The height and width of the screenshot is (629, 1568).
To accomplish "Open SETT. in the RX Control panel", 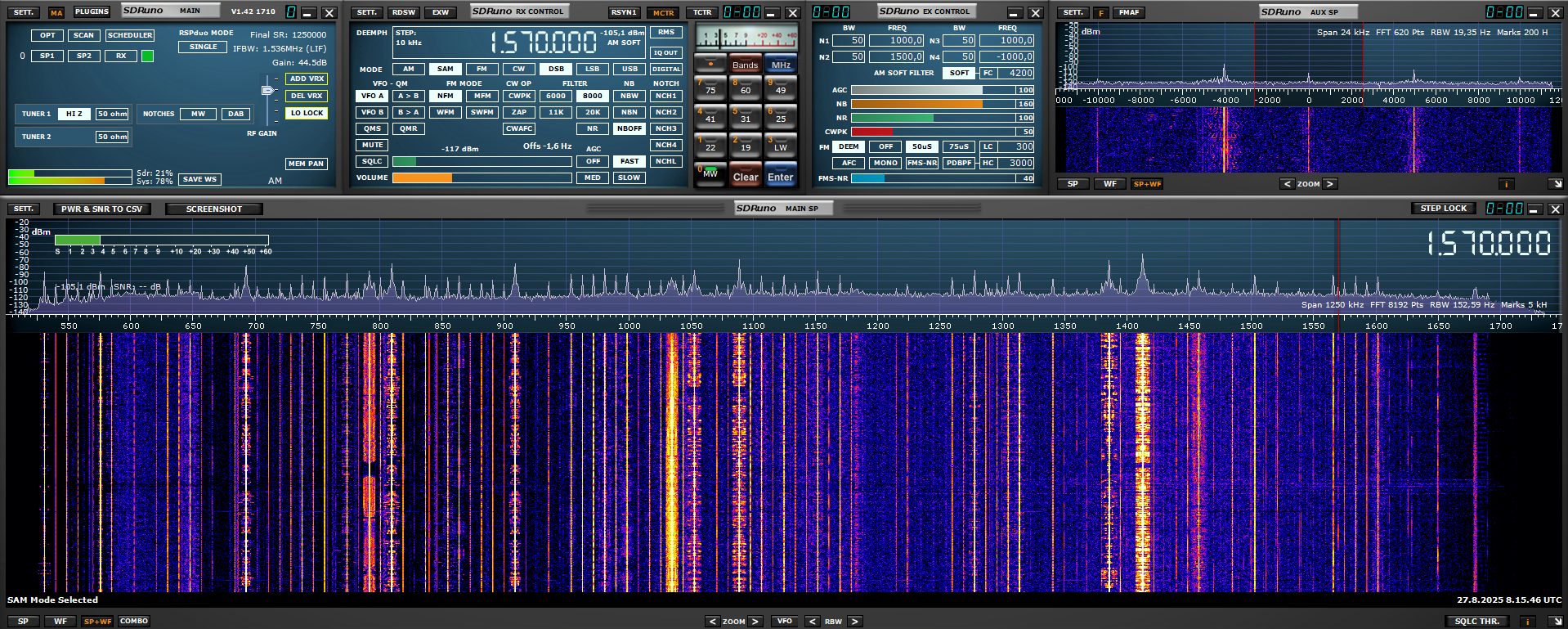I will [x=367, y=12].
